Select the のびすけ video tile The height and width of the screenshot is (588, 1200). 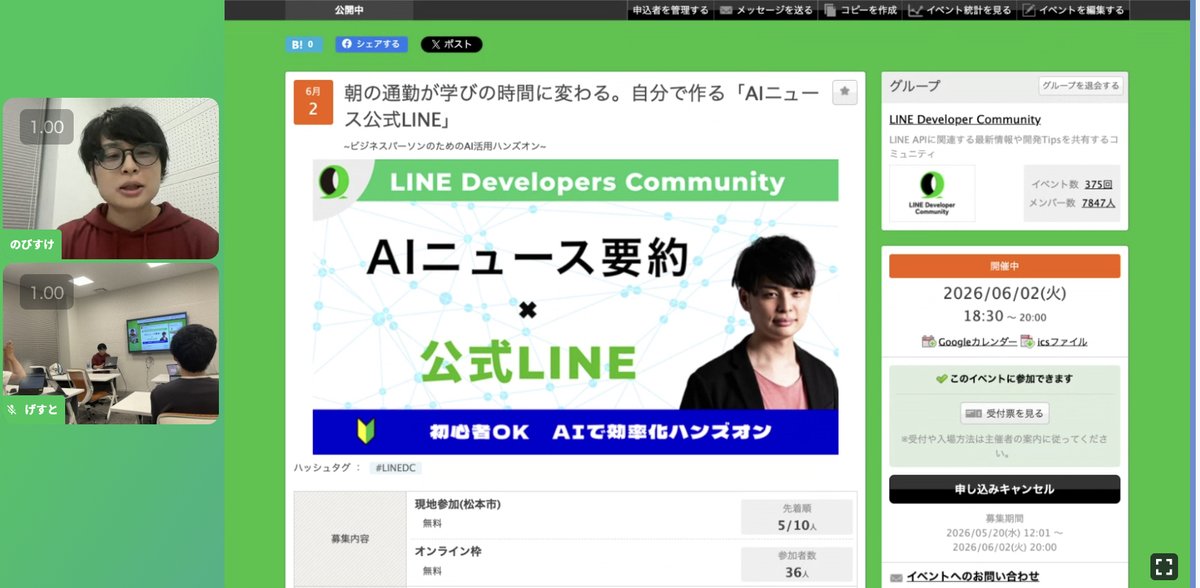pos(111,178)
